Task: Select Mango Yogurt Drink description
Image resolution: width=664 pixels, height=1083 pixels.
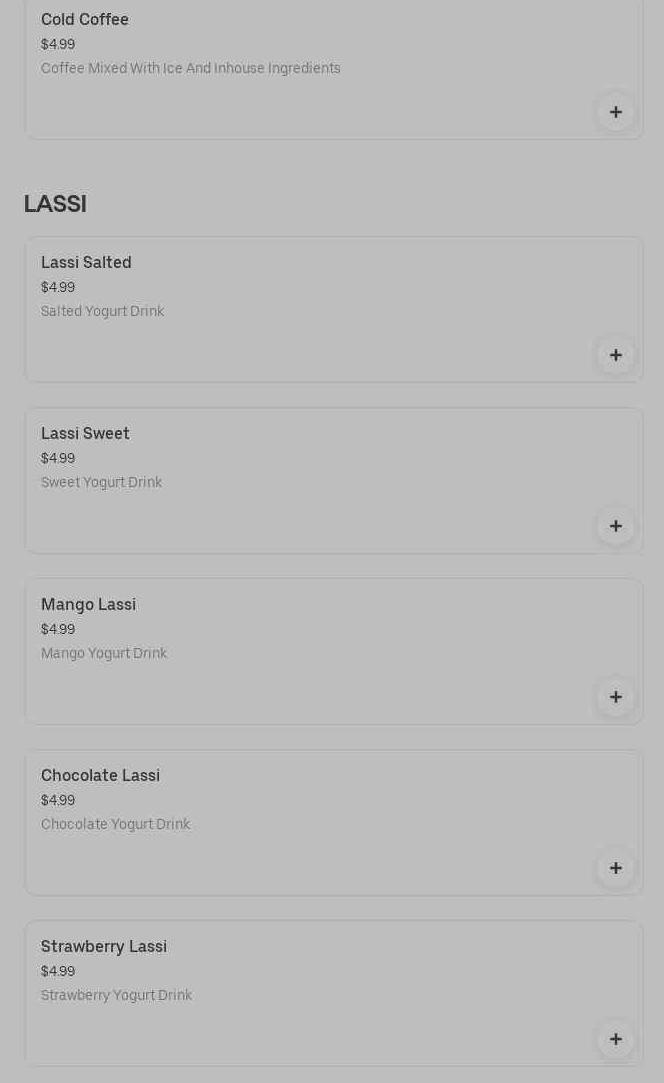Action: click(x=104, y=654)
